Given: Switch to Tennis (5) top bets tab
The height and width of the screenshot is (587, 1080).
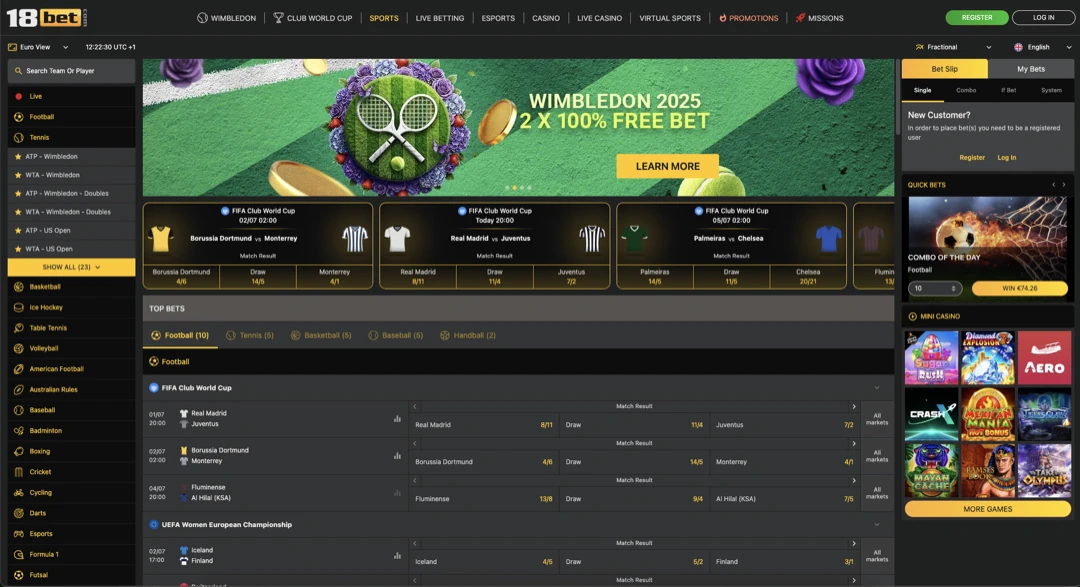Looking at the screenshot, I should (x=250, y=336).
